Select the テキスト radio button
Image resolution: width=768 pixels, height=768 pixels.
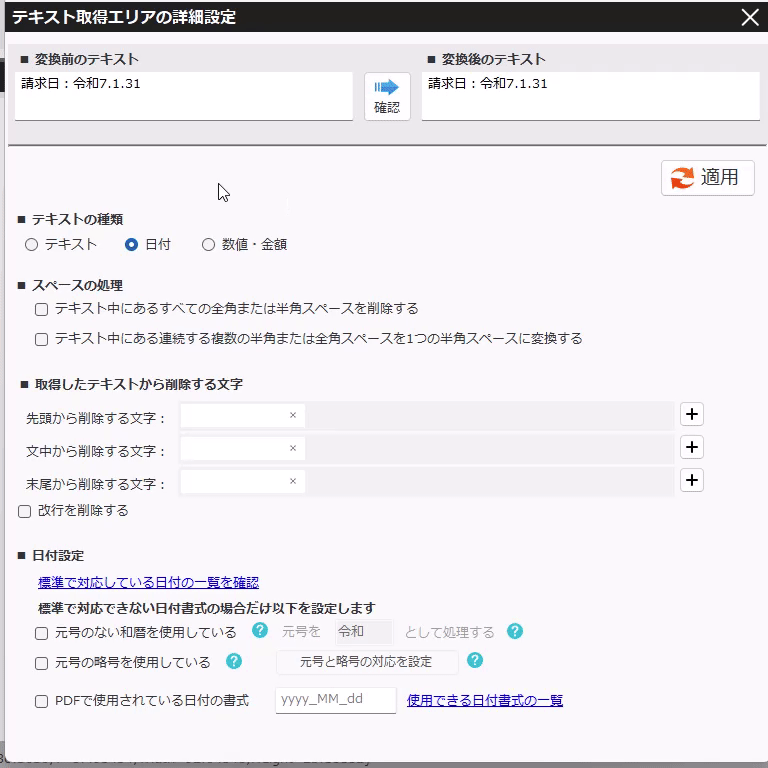[32, 244]
